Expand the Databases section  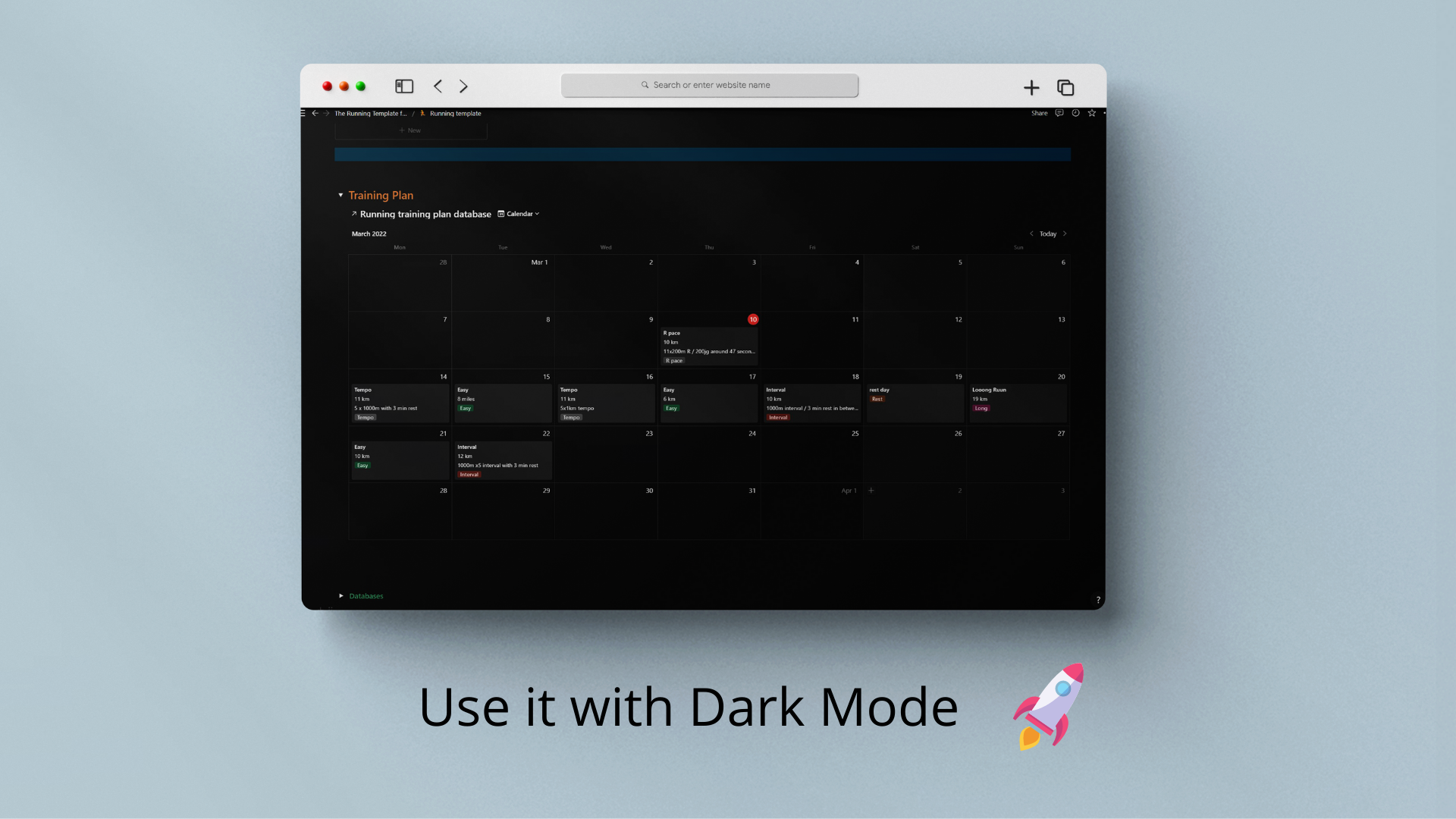(x=342, y=596)
